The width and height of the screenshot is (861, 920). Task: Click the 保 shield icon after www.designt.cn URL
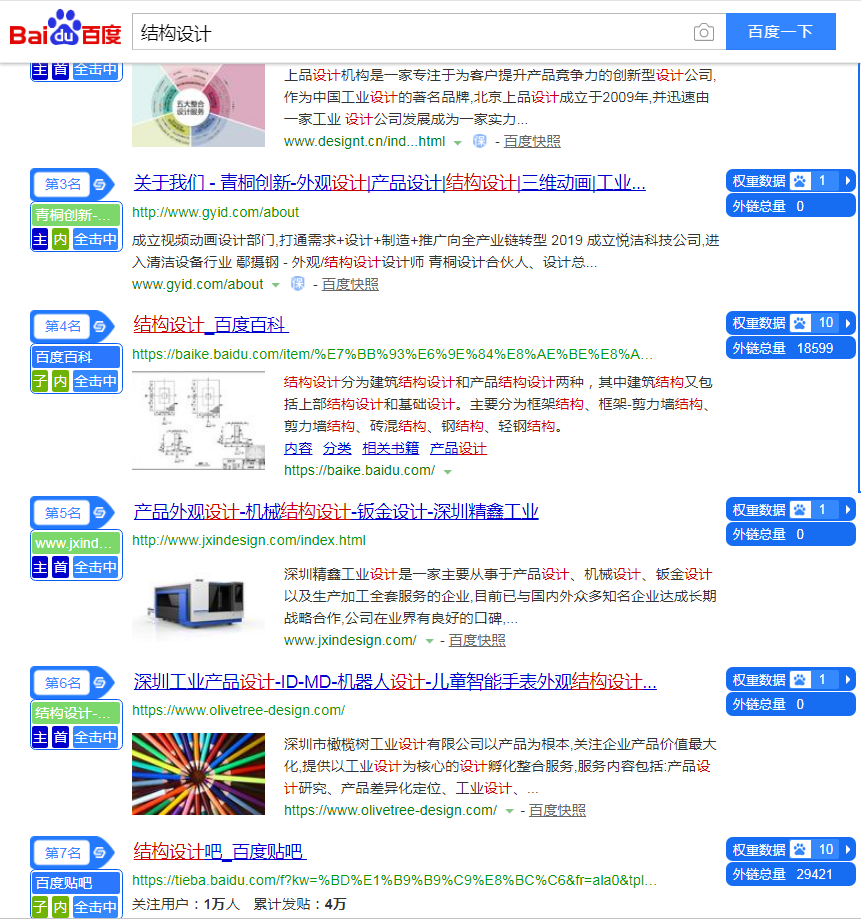pos(480,141)
